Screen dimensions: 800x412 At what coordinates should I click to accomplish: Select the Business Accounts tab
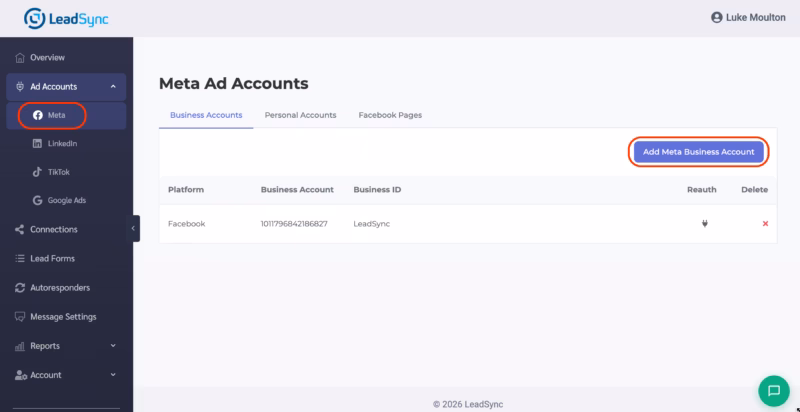[206, 115]
